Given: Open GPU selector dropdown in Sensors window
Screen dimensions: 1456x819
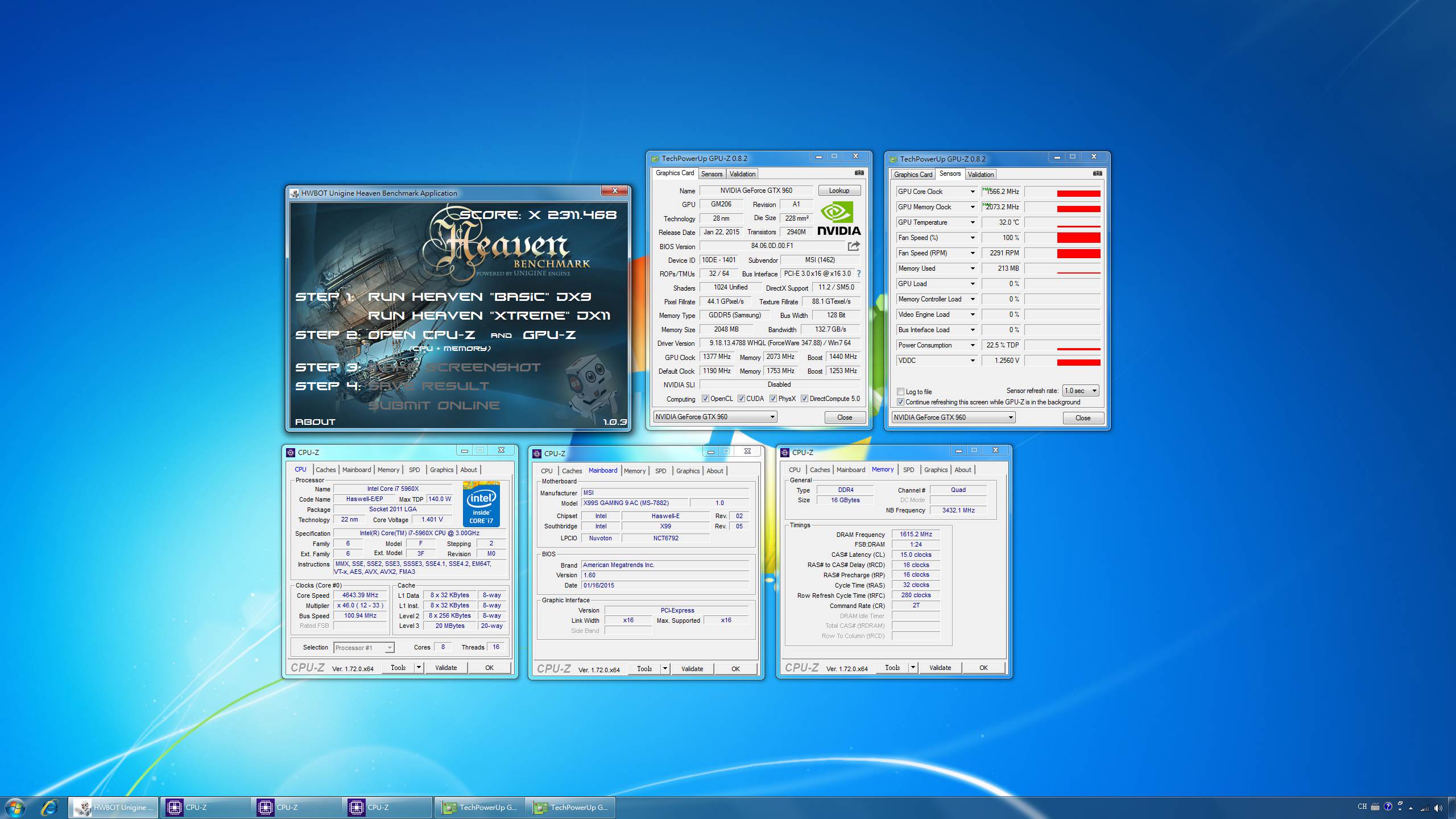Looking at the screenshot, I should (x=954, y=417).
